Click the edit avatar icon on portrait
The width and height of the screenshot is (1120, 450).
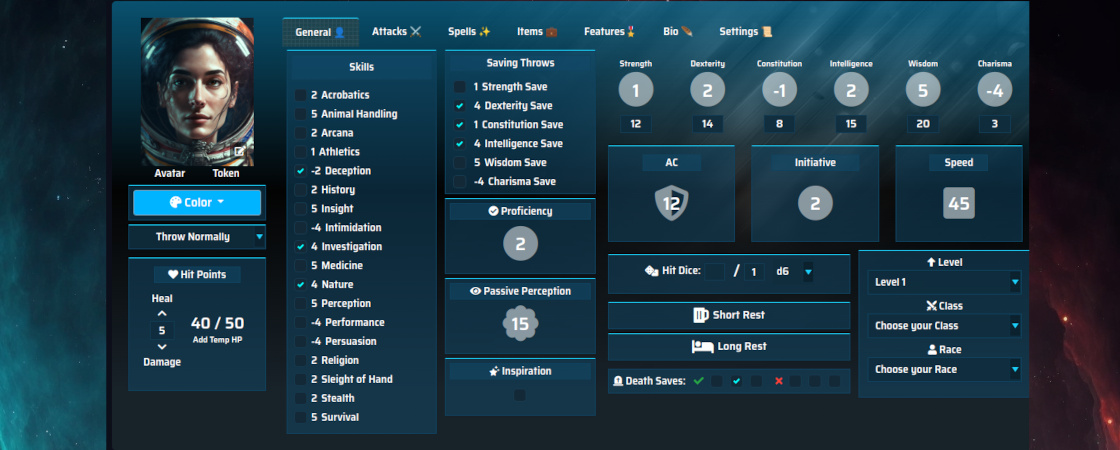[240, 151]
